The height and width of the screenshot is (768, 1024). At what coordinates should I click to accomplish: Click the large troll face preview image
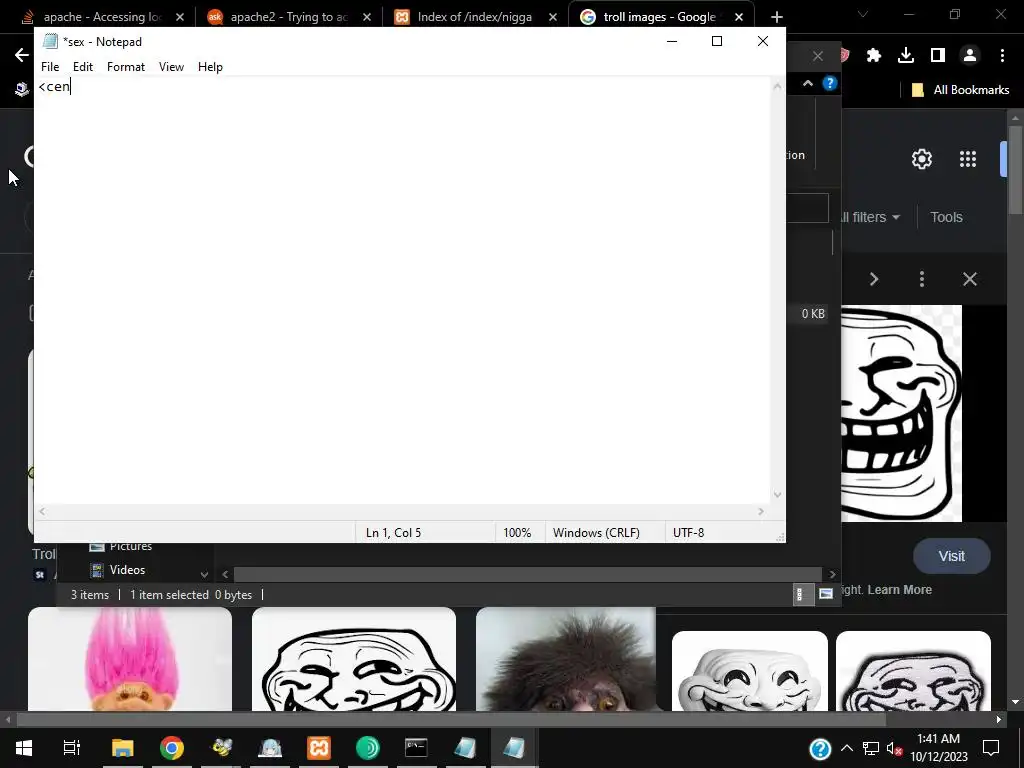[x=901, y=413]
